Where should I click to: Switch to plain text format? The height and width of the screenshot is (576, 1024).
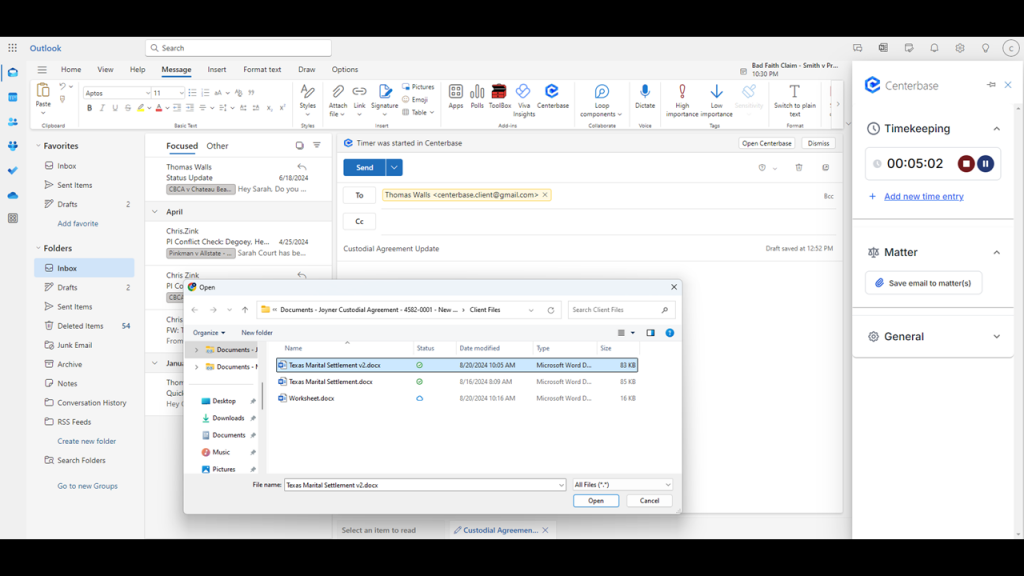(795, 101)
